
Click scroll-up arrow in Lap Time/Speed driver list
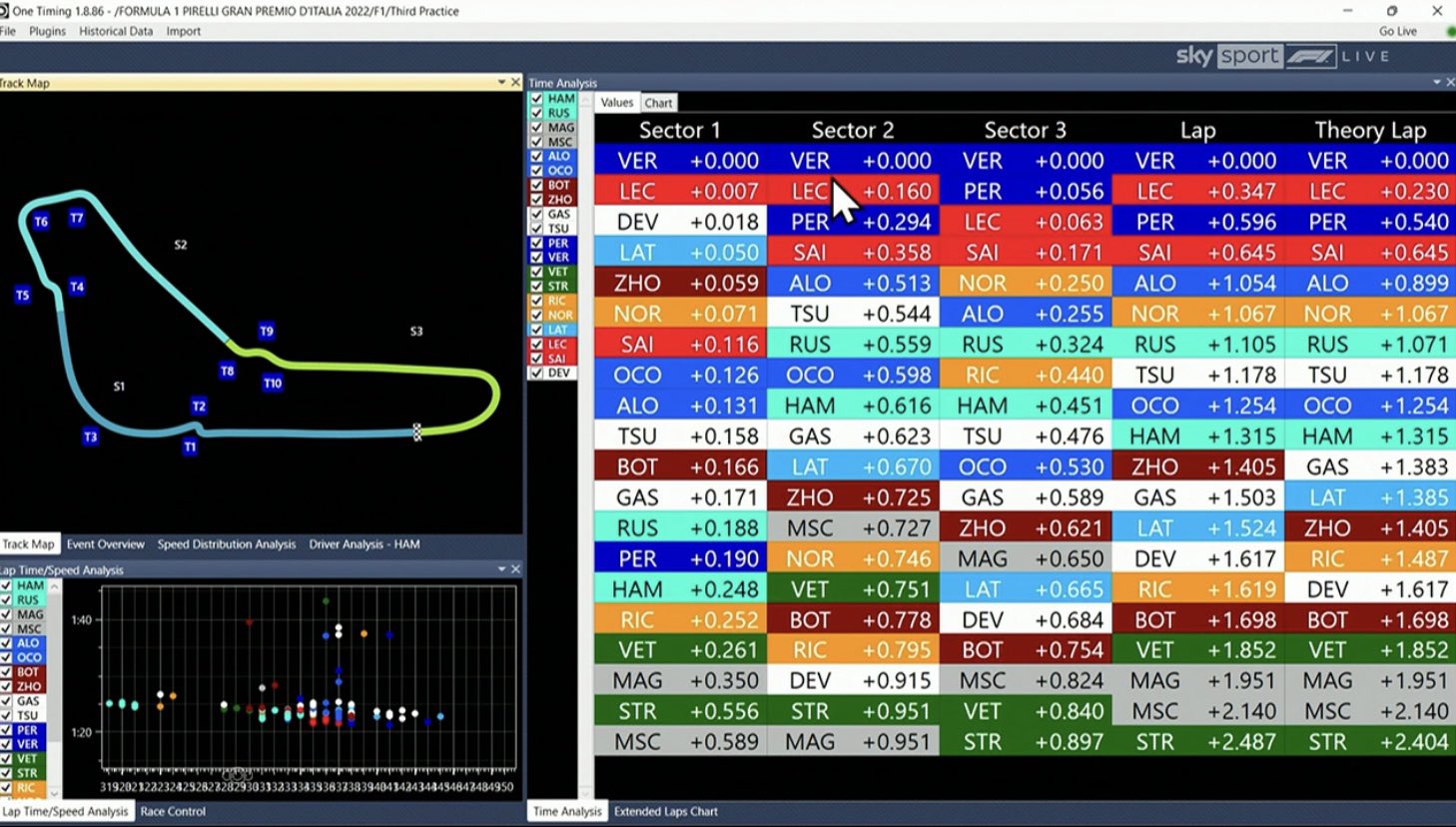click(x=55, y=586)
